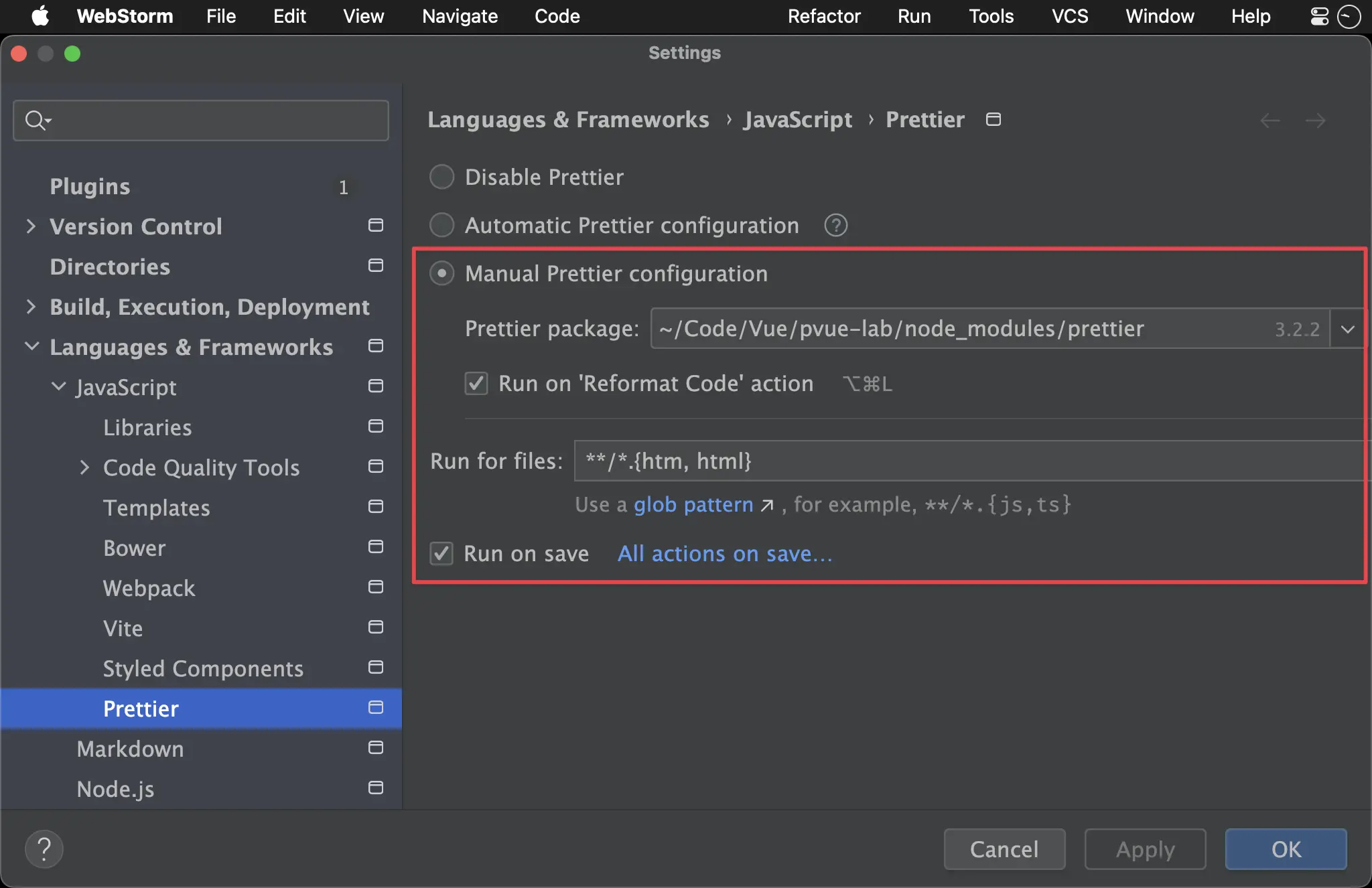Select Automatic Prettier configuration radio button
Viewport: 1372px width, 888px height.
click(442, 225)
